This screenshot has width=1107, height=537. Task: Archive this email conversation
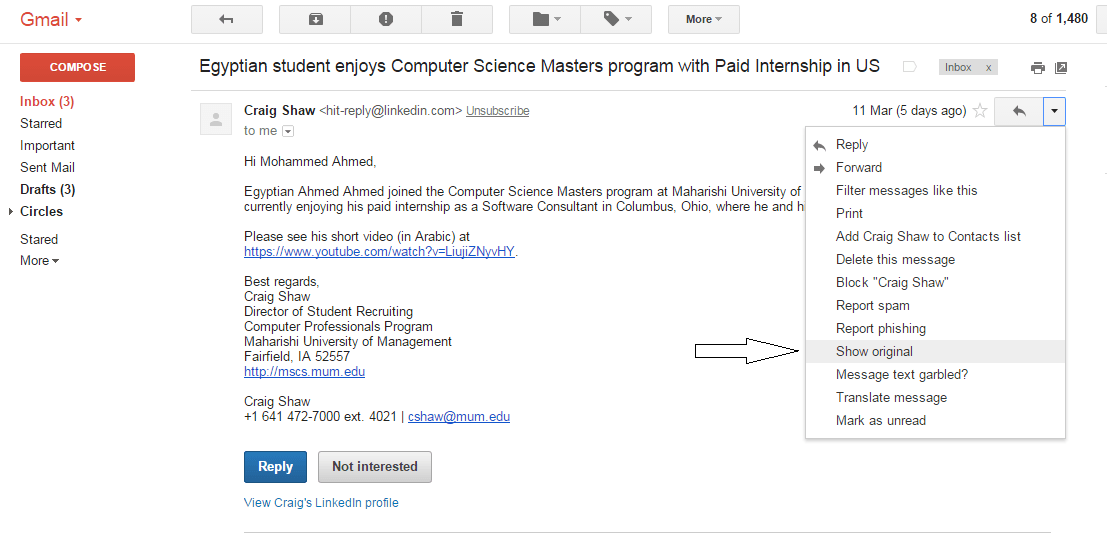pyautogui.click(x=315, y=19)
